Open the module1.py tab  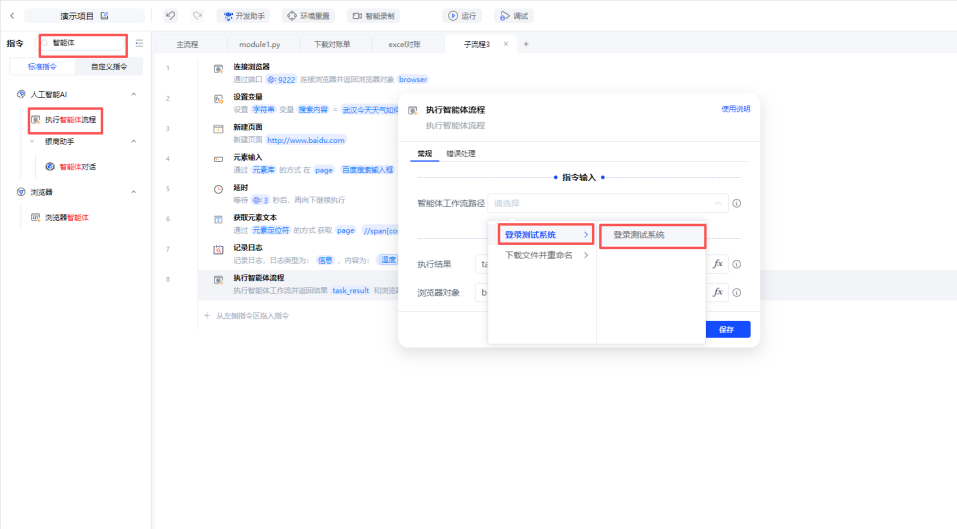[262, 45]
